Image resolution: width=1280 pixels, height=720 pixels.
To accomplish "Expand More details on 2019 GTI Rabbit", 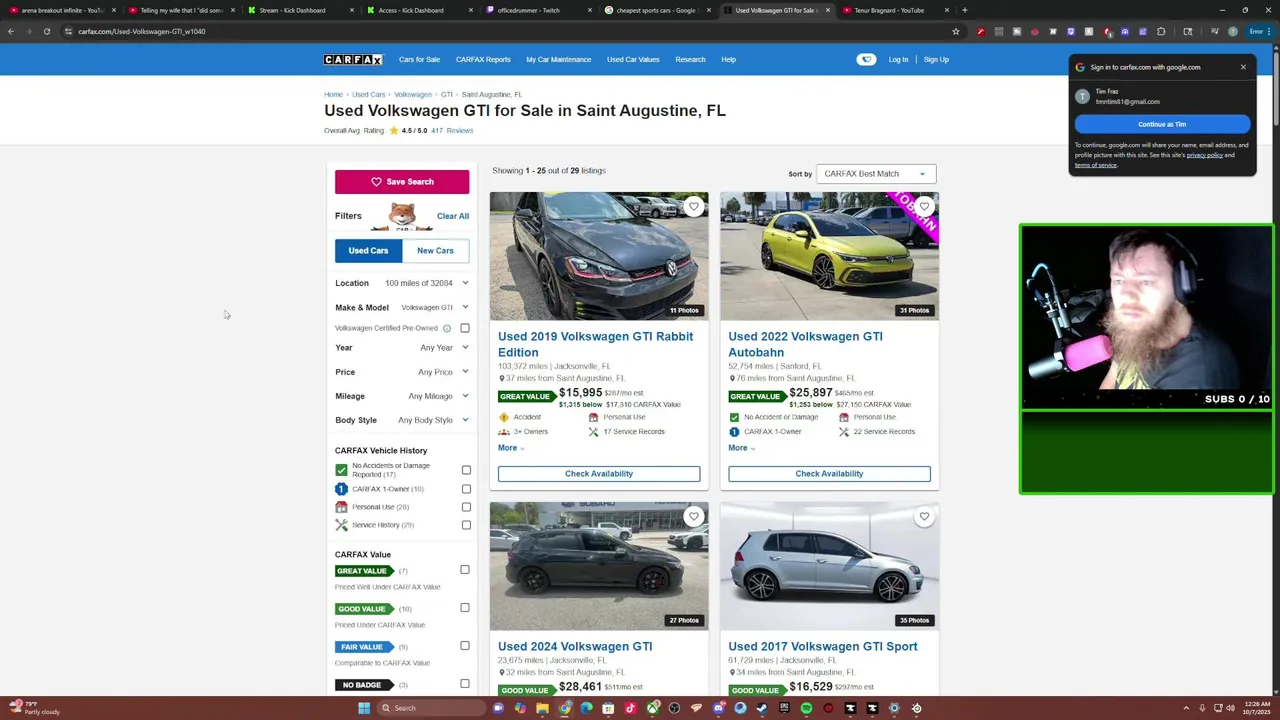I will coord(511,448).
